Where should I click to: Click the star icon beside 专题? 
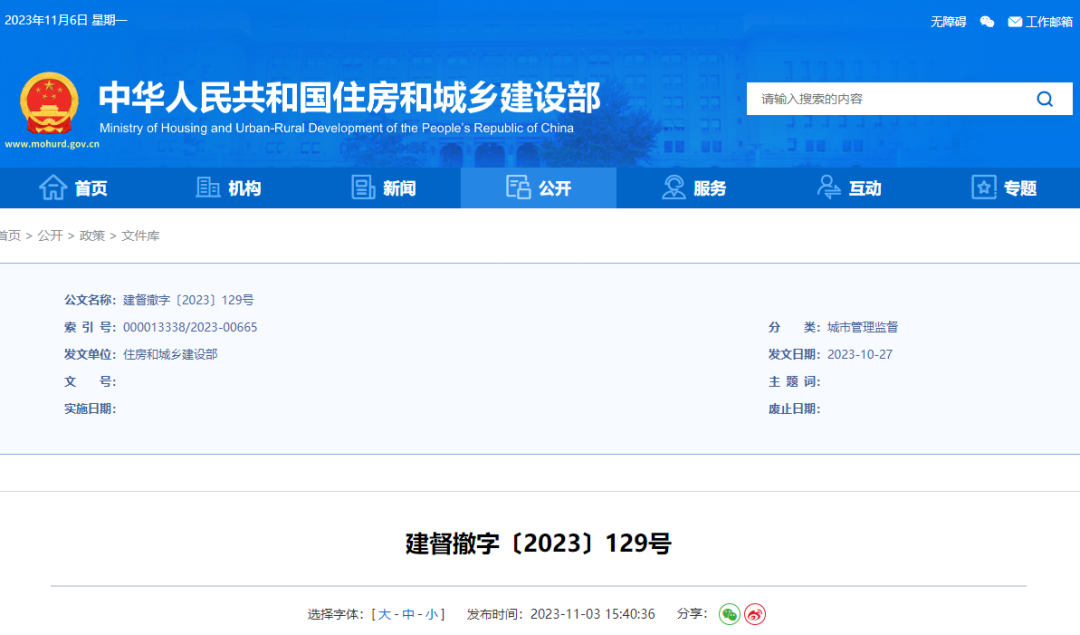[x=984, y=187]
